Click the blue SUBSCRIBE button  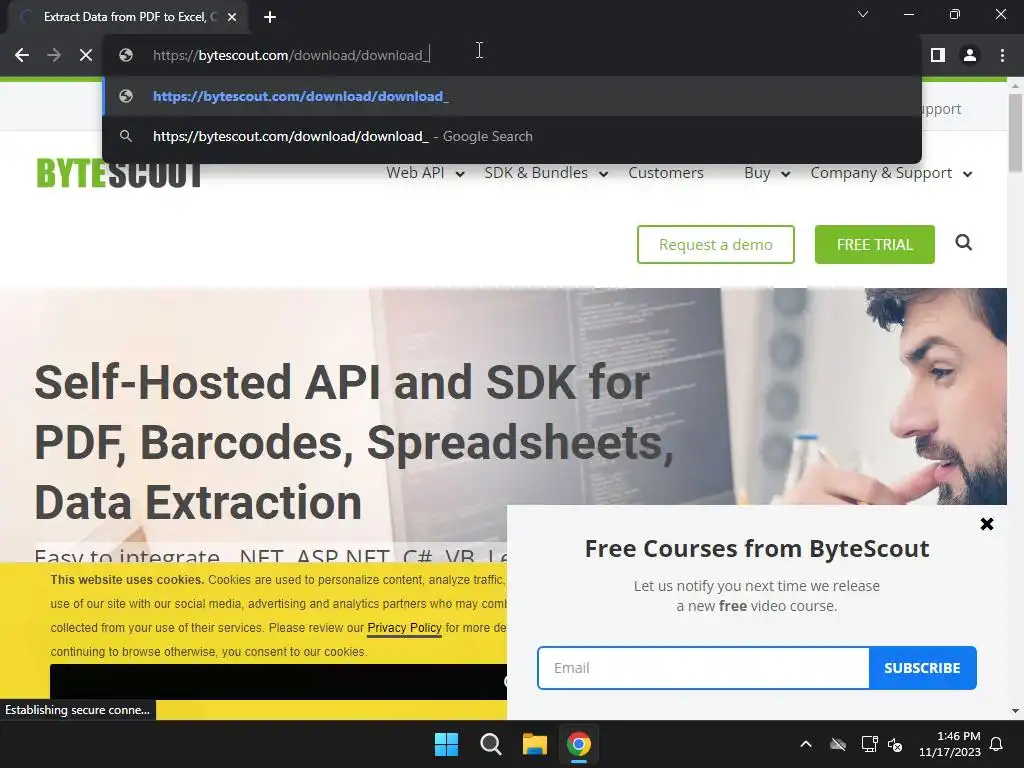click(922, 668)
